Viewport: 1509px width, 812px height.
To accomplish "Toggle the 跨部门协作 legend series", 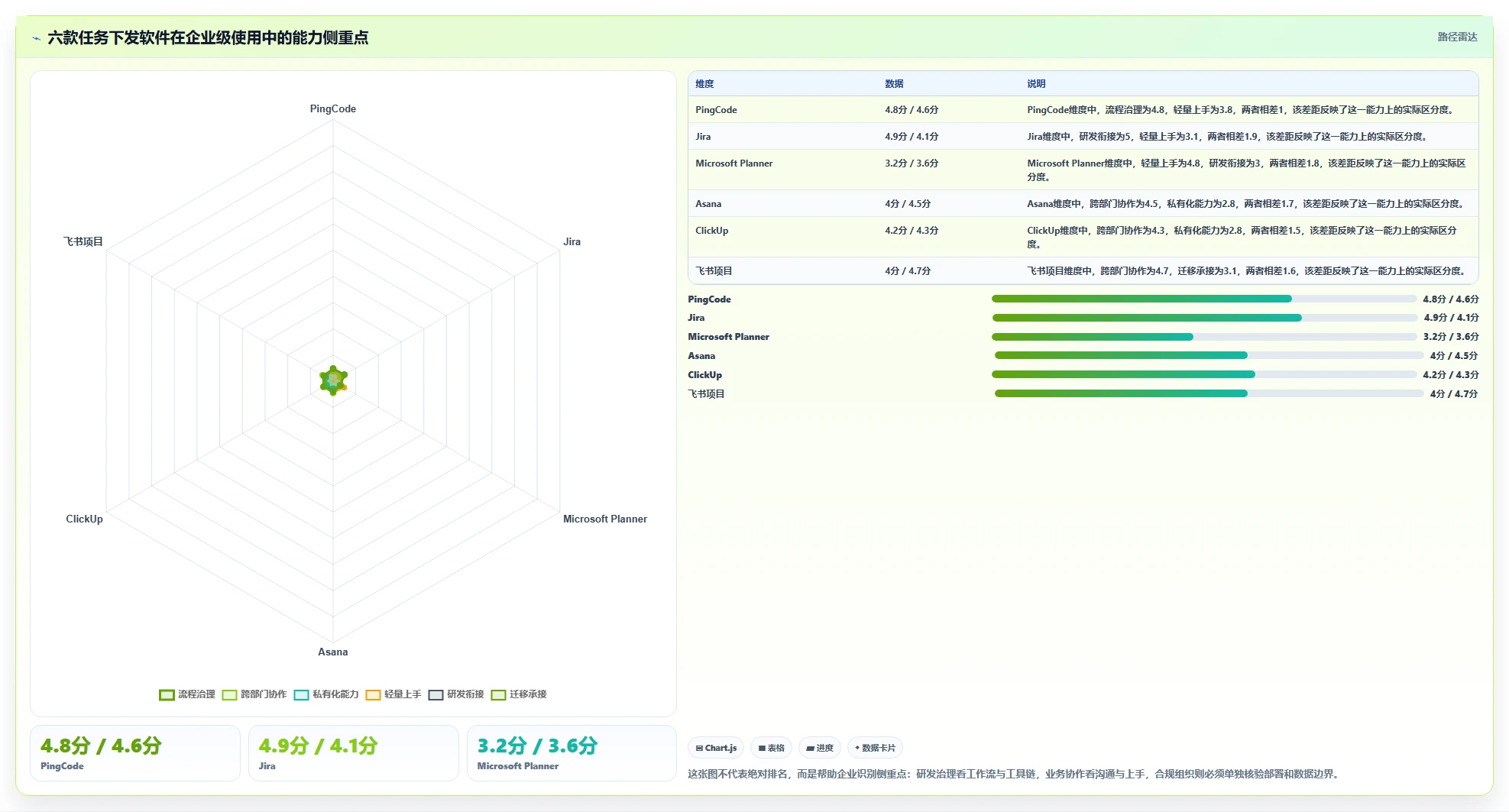I will (254, 694).
